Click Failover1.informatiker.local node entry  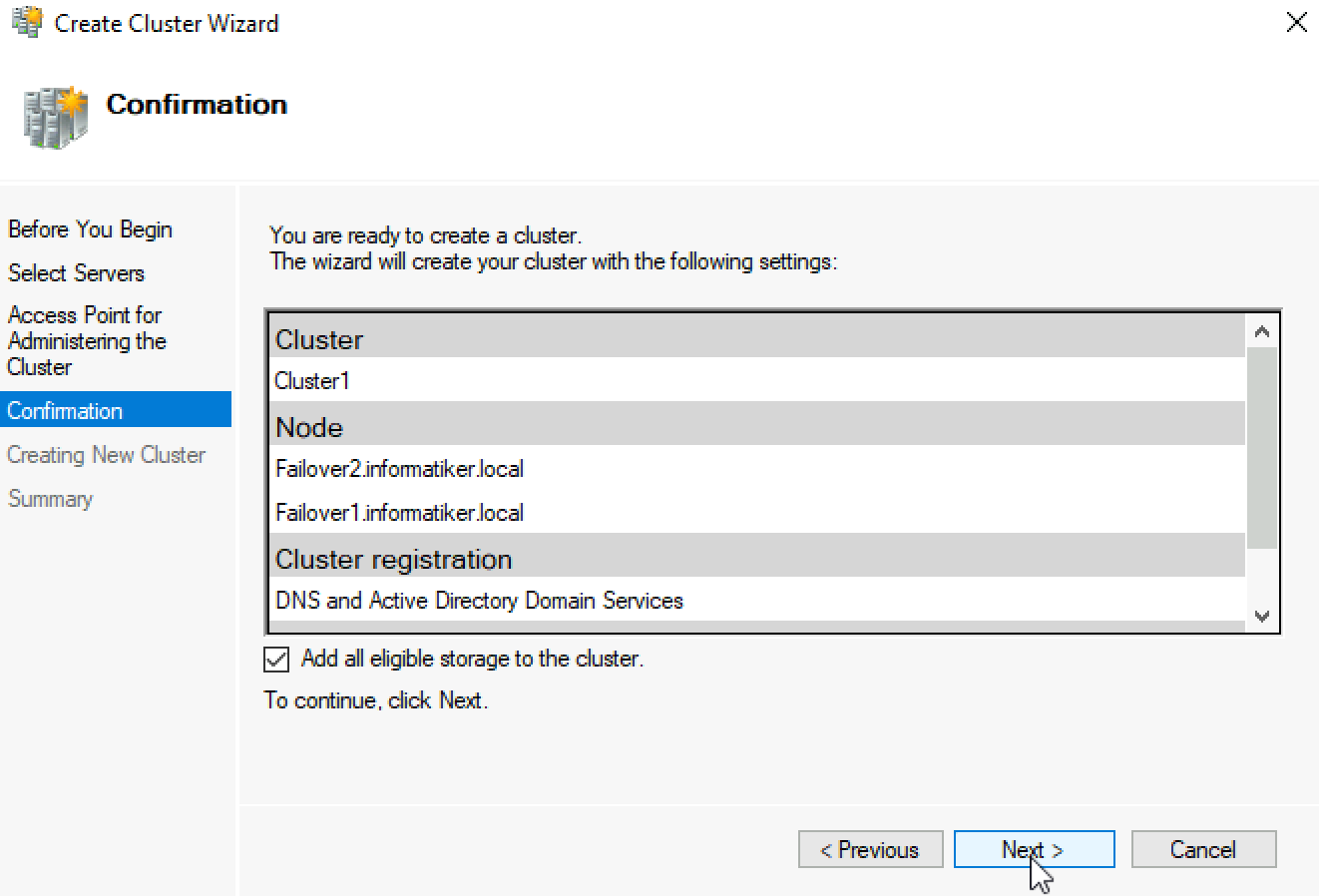pos(757,512)
